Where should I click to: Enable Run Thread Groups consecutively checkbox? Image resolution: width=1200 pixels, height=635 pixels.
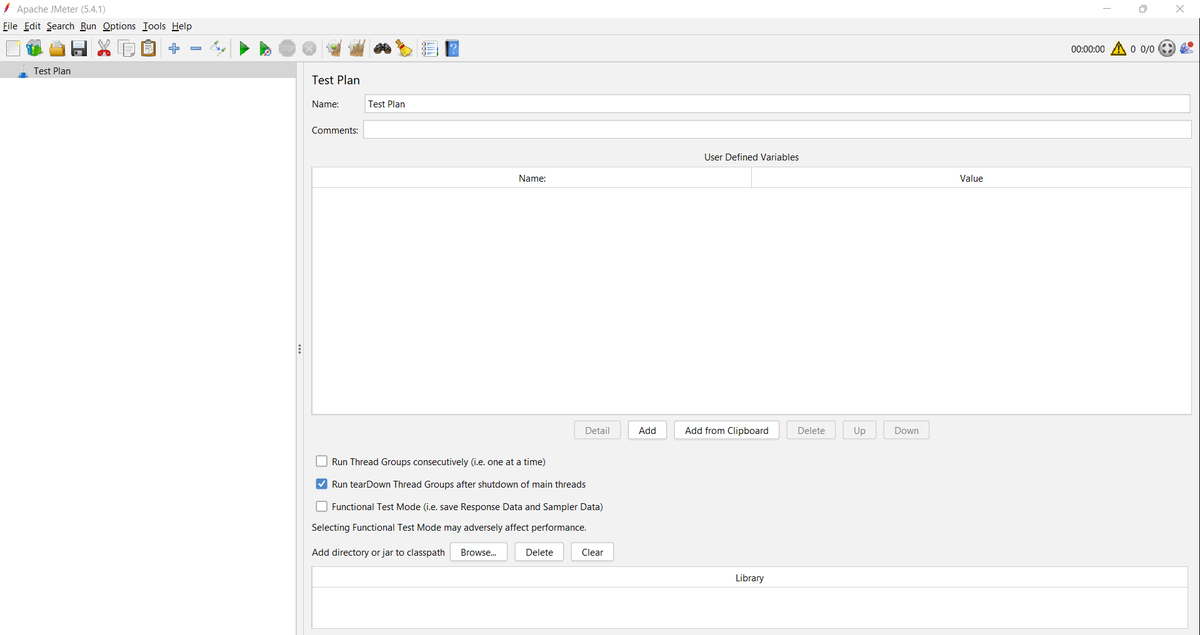(x=322, y=462)
